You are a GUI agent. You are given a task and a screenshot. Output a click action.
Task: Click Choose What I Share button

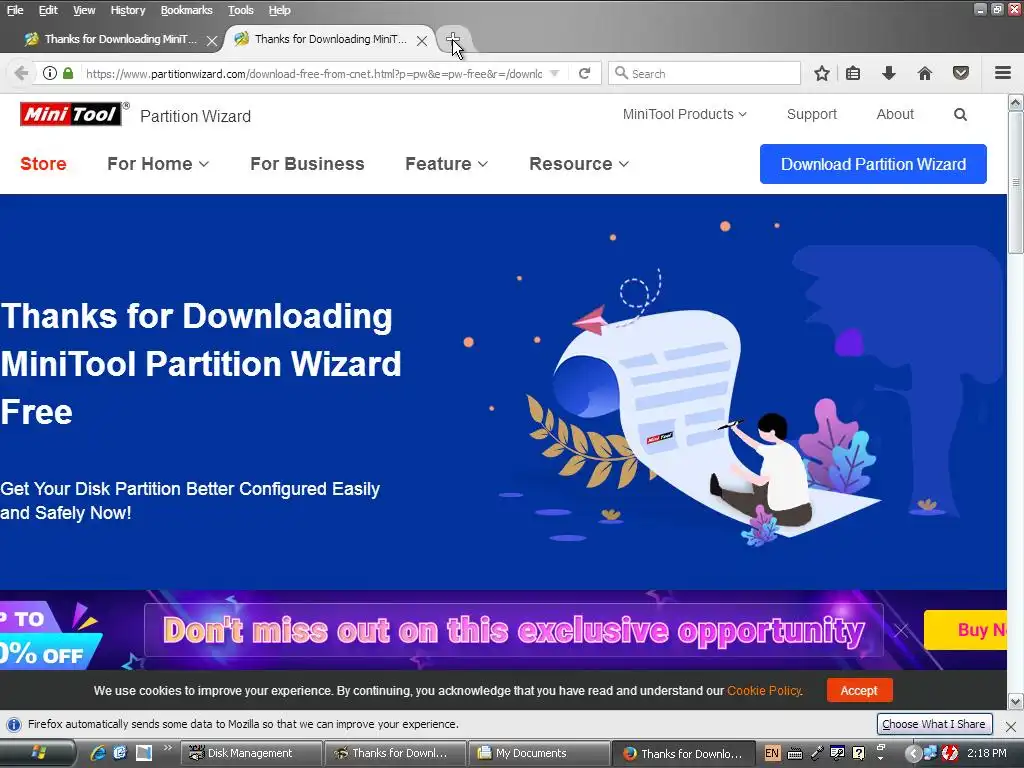tap(934, 724)
